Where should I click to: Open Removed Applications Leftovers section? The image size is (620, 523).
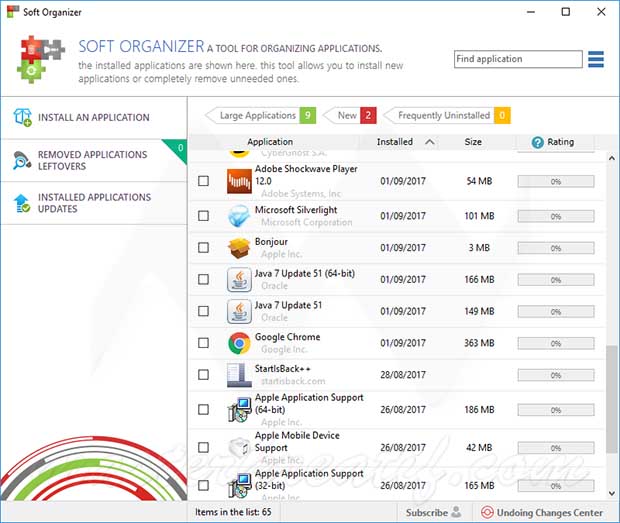point(94,160)
